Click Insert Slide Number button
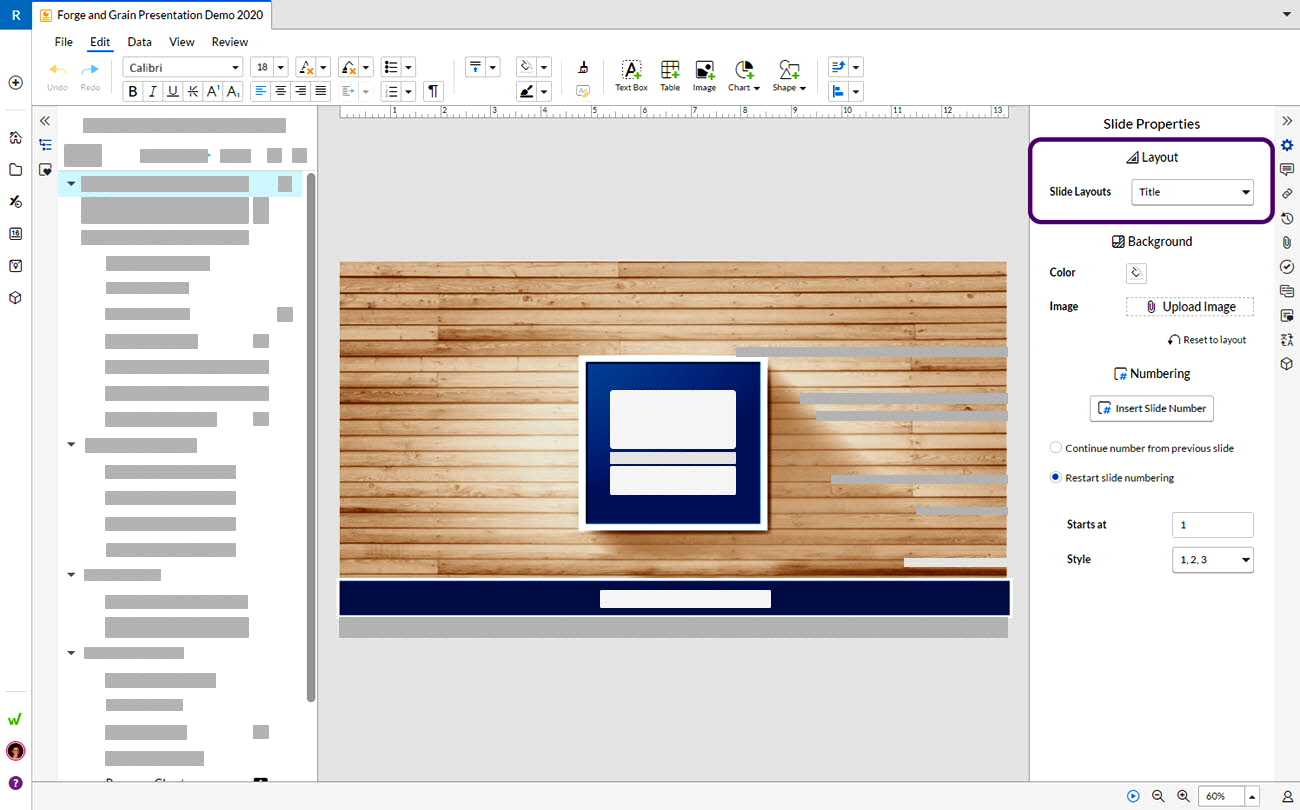The height and width of the screenshot is (810, 1300). 1152,408
